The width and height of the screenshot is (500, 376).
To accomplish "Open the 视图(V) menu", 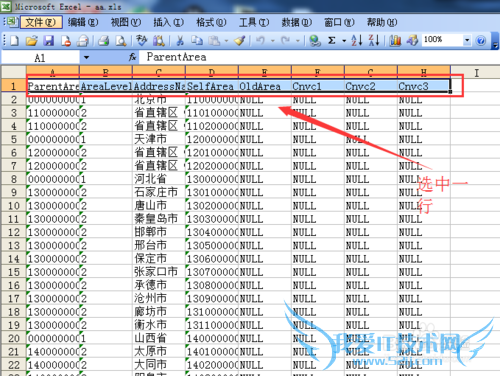I will click(x=126, y=22).
